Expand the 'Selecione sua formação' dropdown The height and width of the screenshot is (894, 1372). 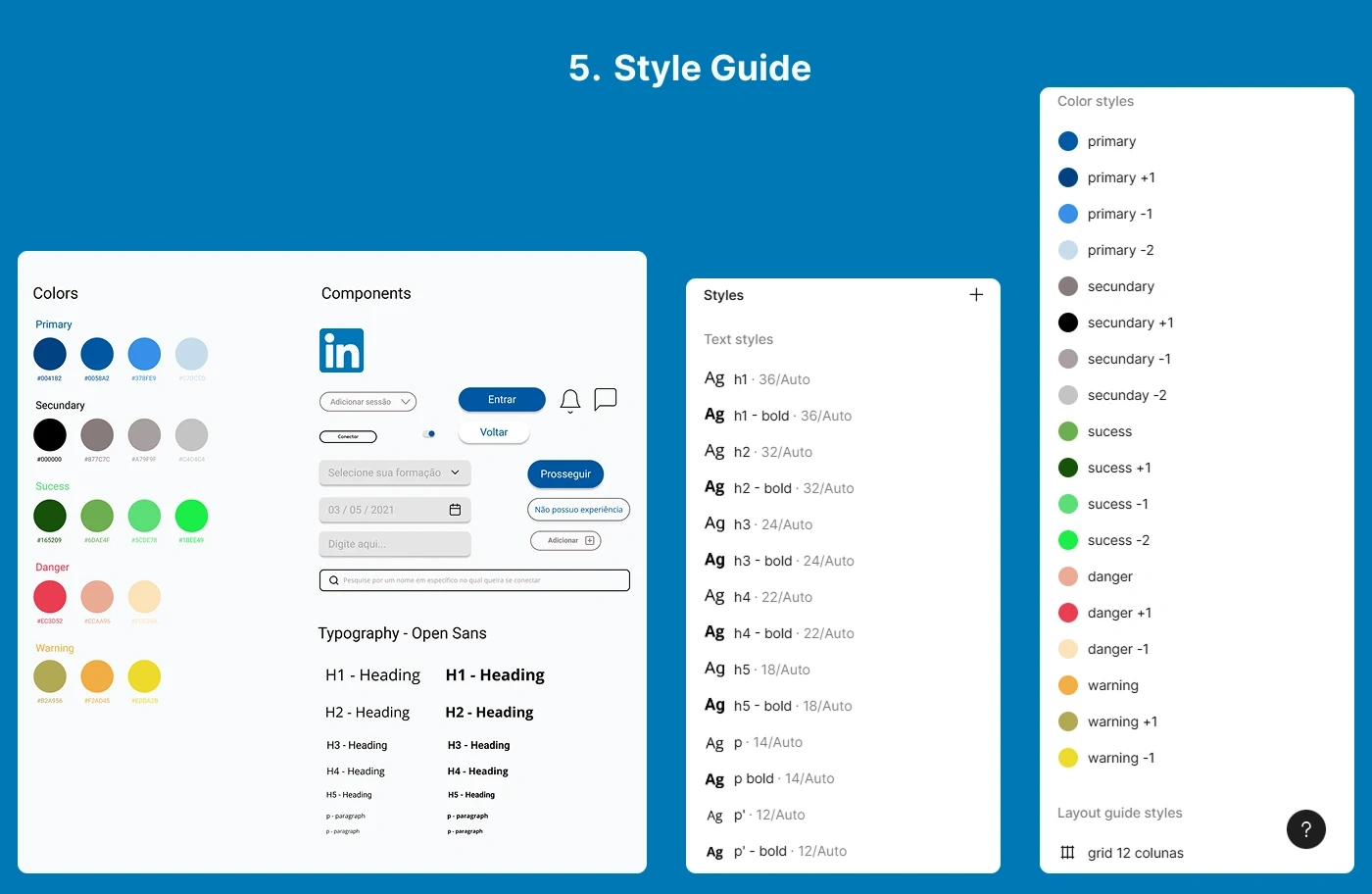pyautogui.click(x=395, y=472)
